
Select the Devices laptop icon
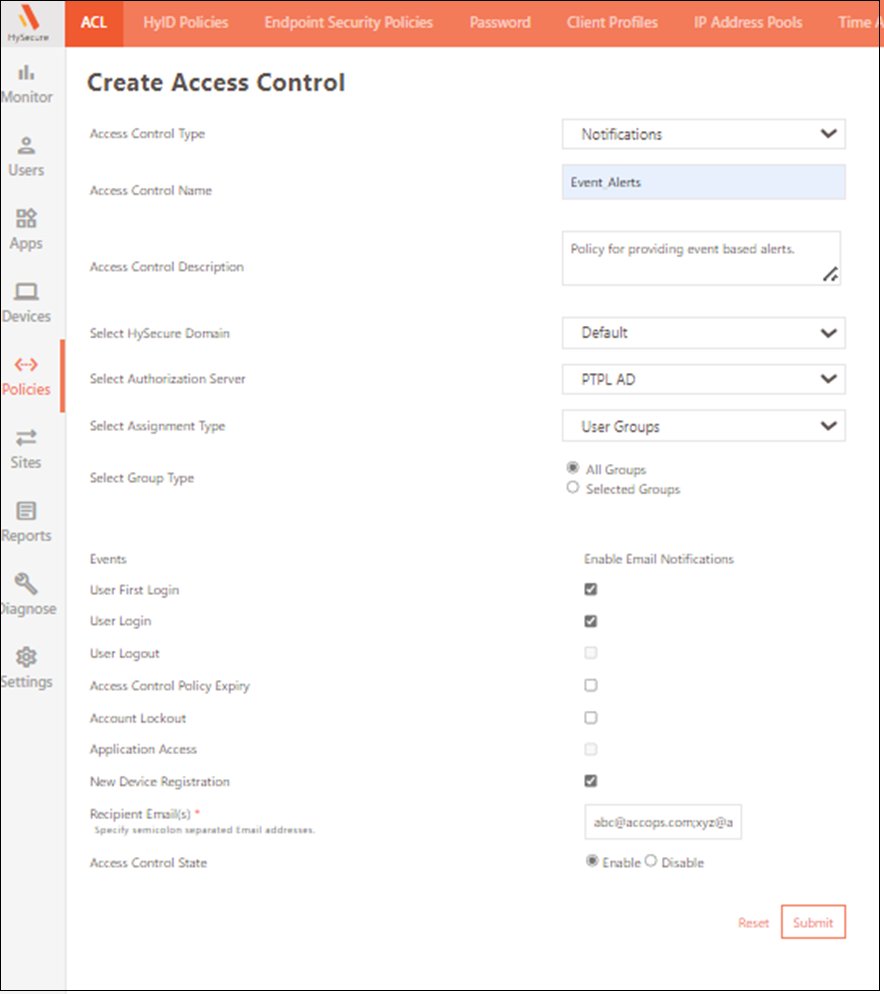pyautogui.click(x=27, y=292)
